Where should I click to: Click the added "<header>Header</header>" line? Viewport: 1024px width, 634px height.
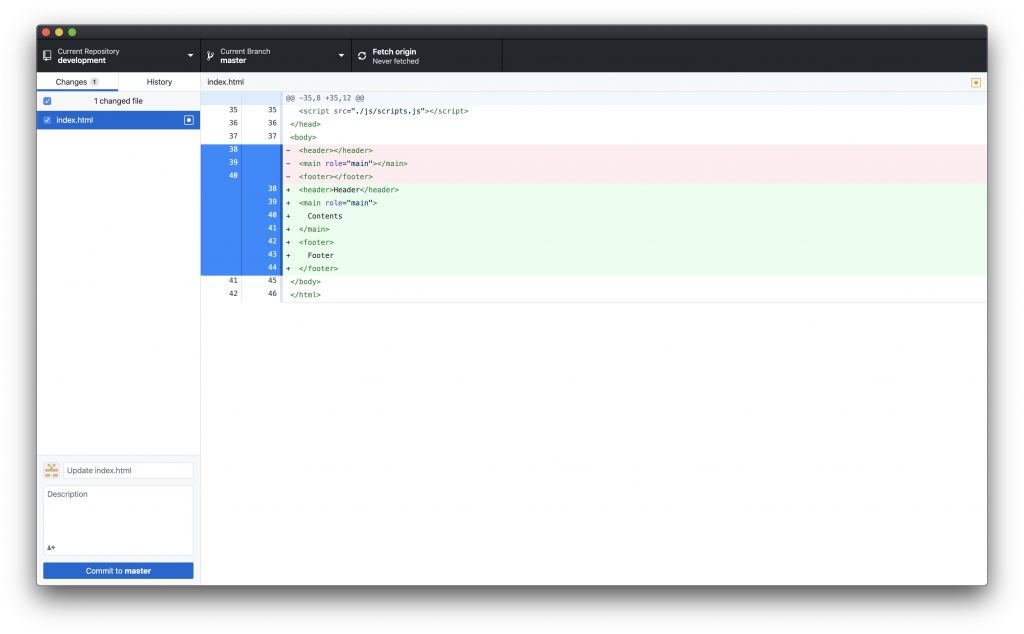[x=349, y=189]
